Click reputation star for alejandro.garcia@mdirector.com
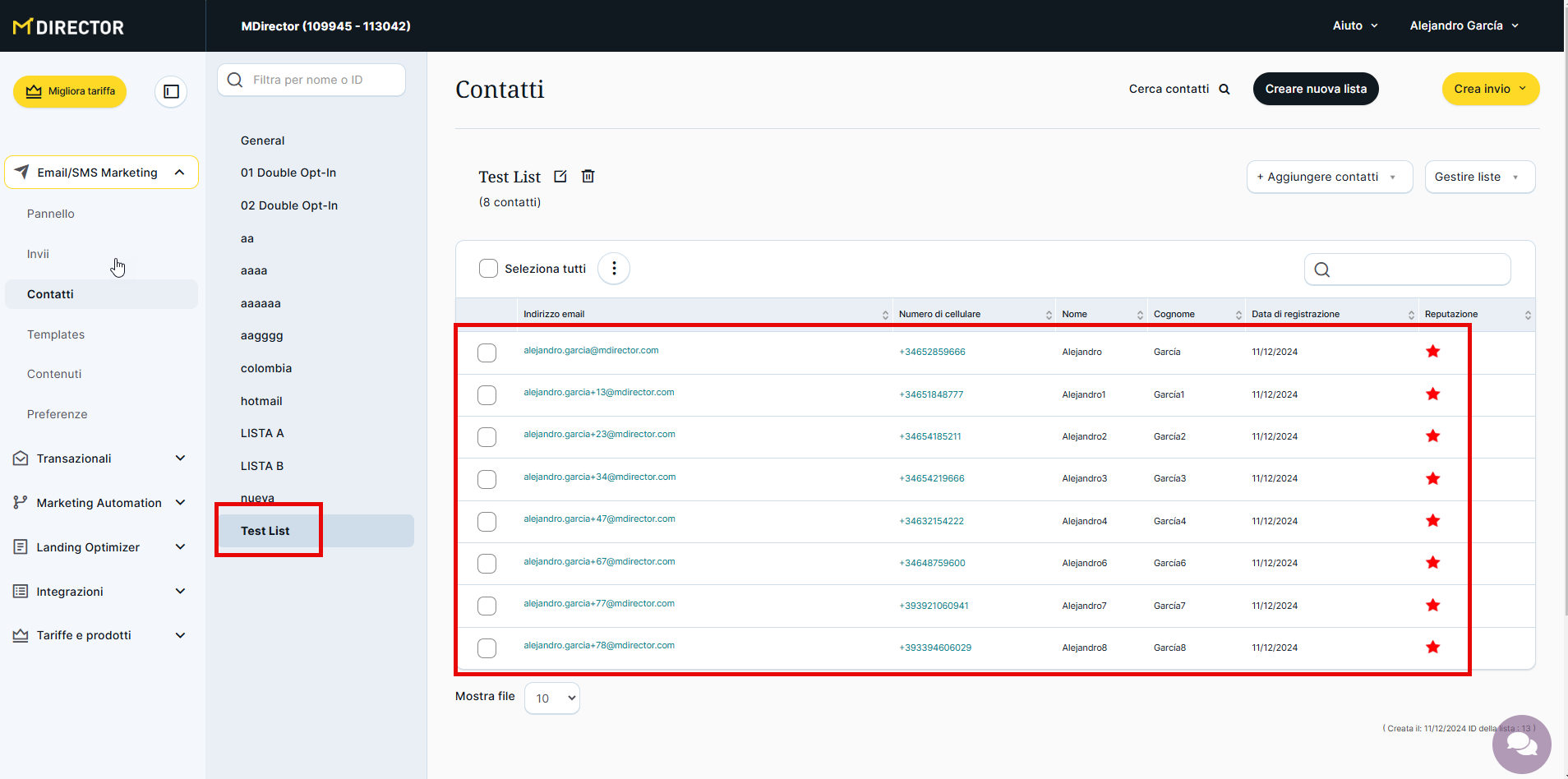 coord(1432,352)
